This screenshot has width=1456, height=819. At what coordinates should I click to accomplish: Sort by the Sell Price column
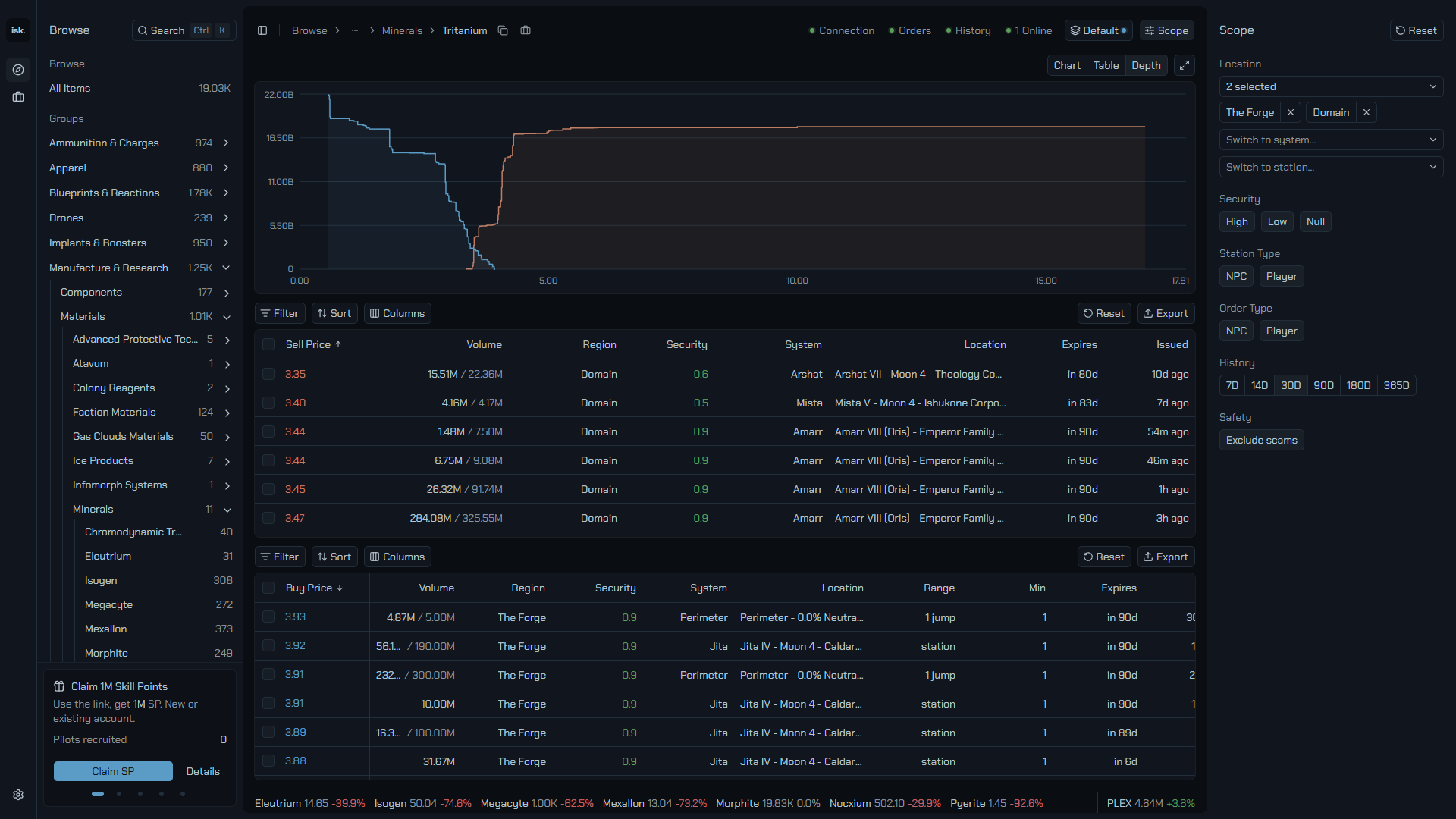[x=313, y=344]
